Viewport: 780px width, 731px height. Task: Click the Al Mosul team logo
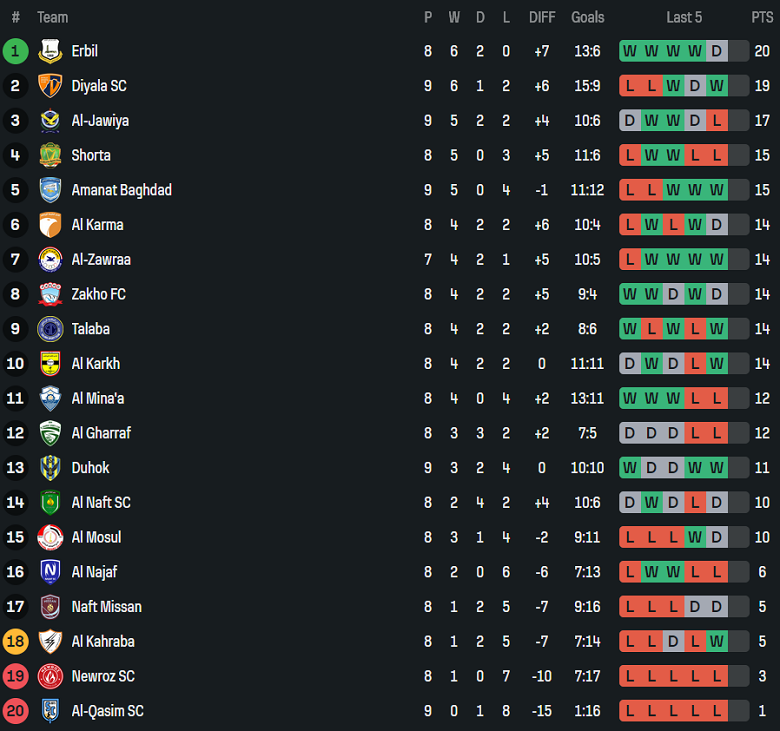[x=50, y=537]
